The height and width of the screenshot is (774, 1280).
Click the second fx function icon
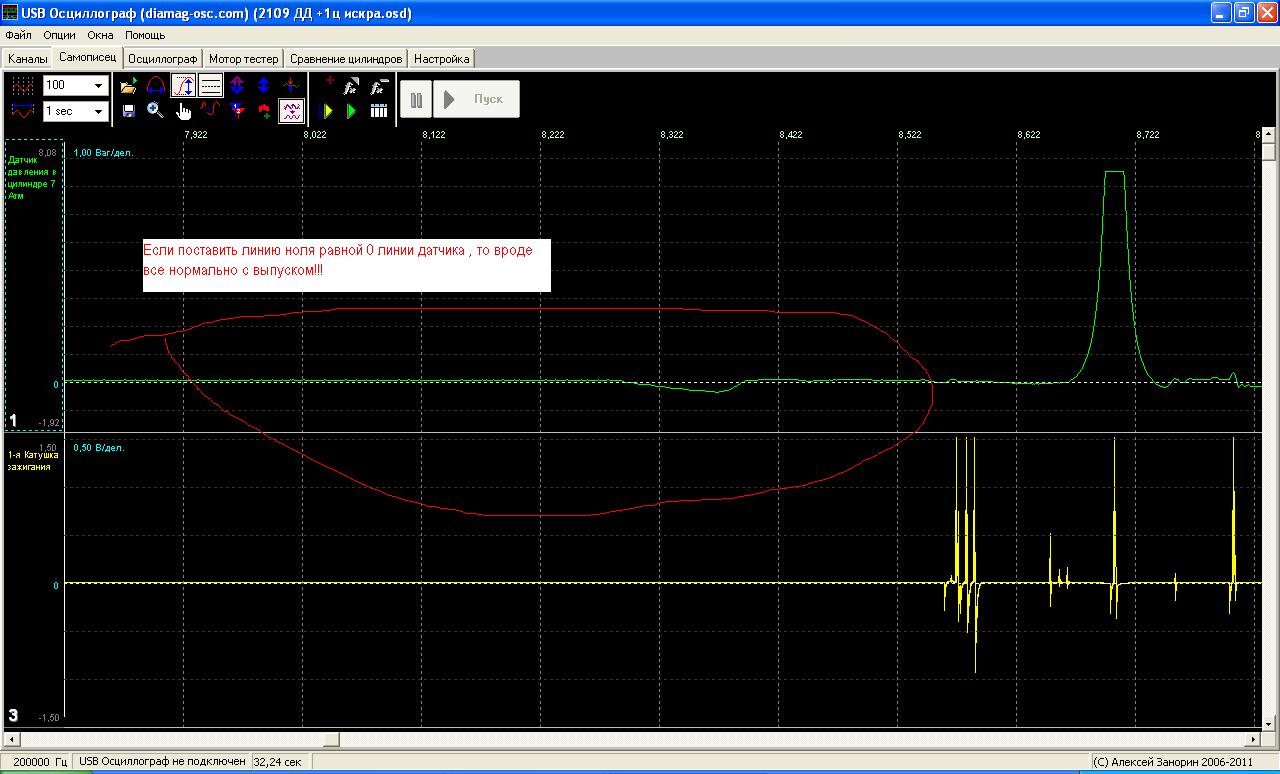(x=379, y=86)
